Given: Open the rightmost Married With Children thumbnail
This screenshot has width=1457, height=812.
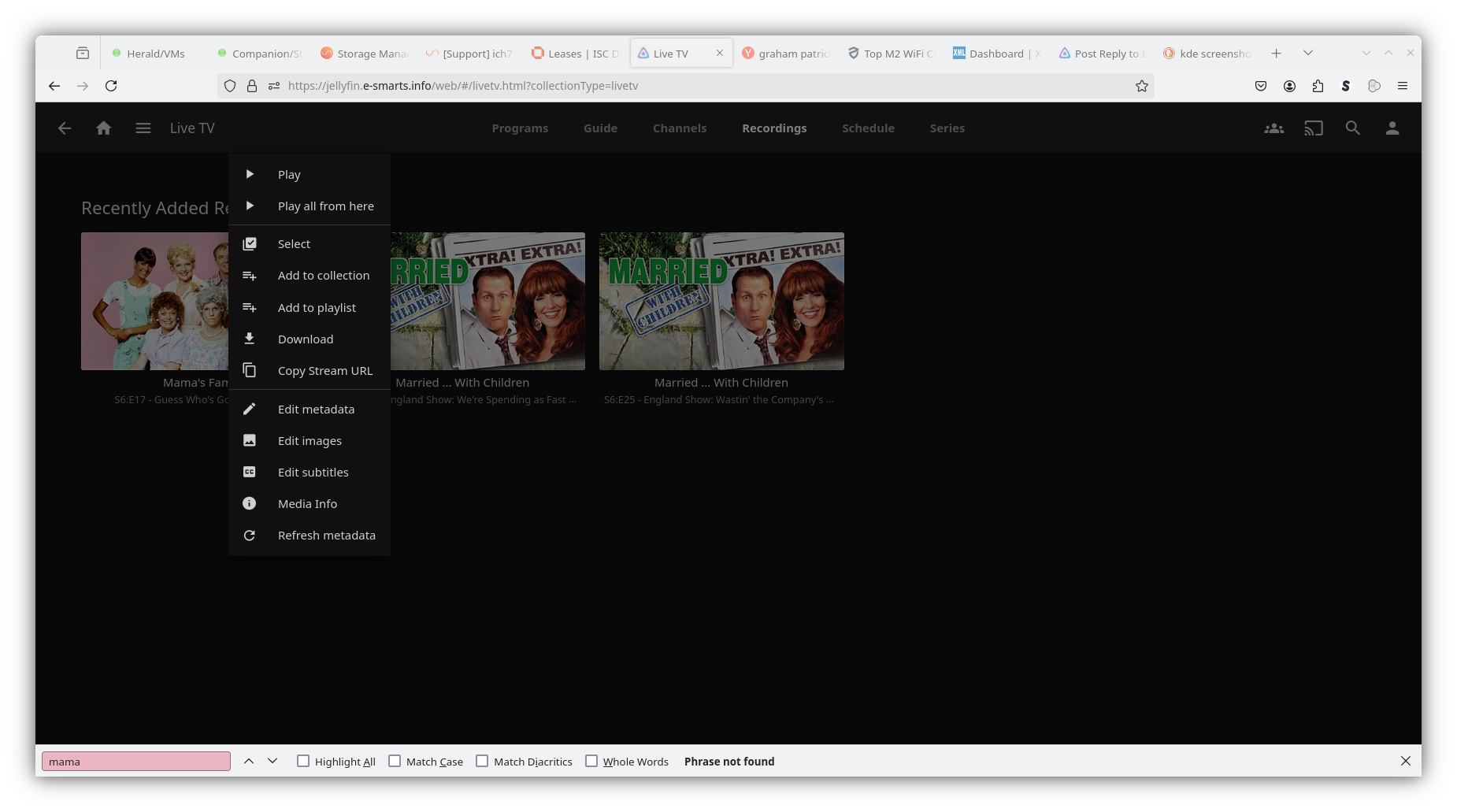Looking at the screenshot, I should [x=721, y=301].
